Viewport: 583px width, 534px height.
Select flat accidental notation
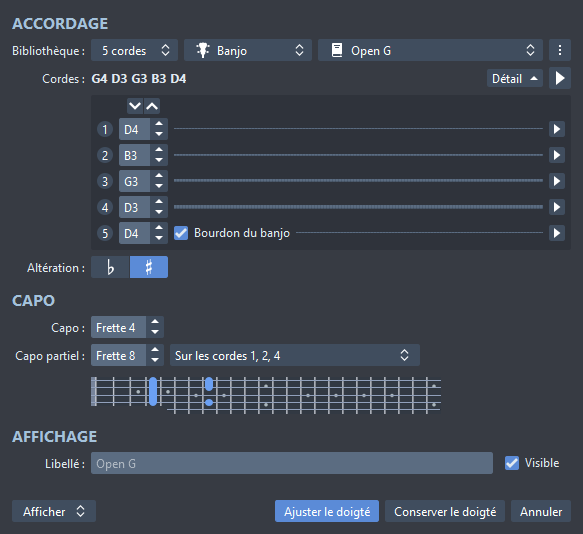110,267
